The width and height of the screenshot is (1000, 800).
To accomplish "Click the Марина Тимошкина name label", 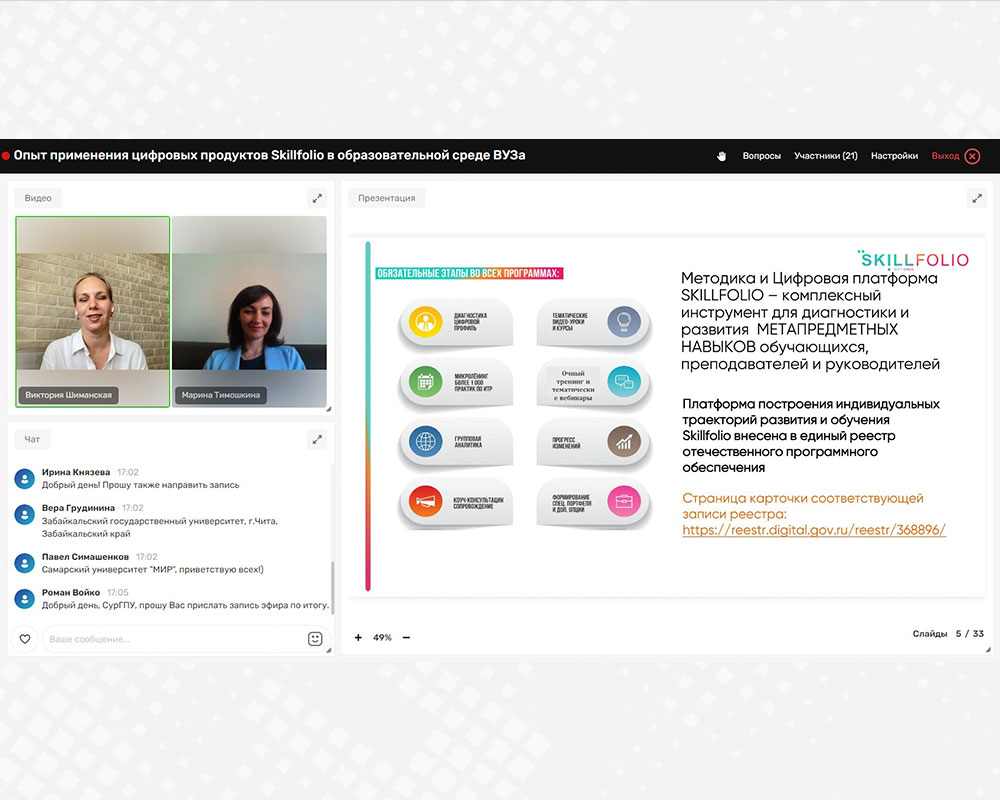I will point(221,395).
